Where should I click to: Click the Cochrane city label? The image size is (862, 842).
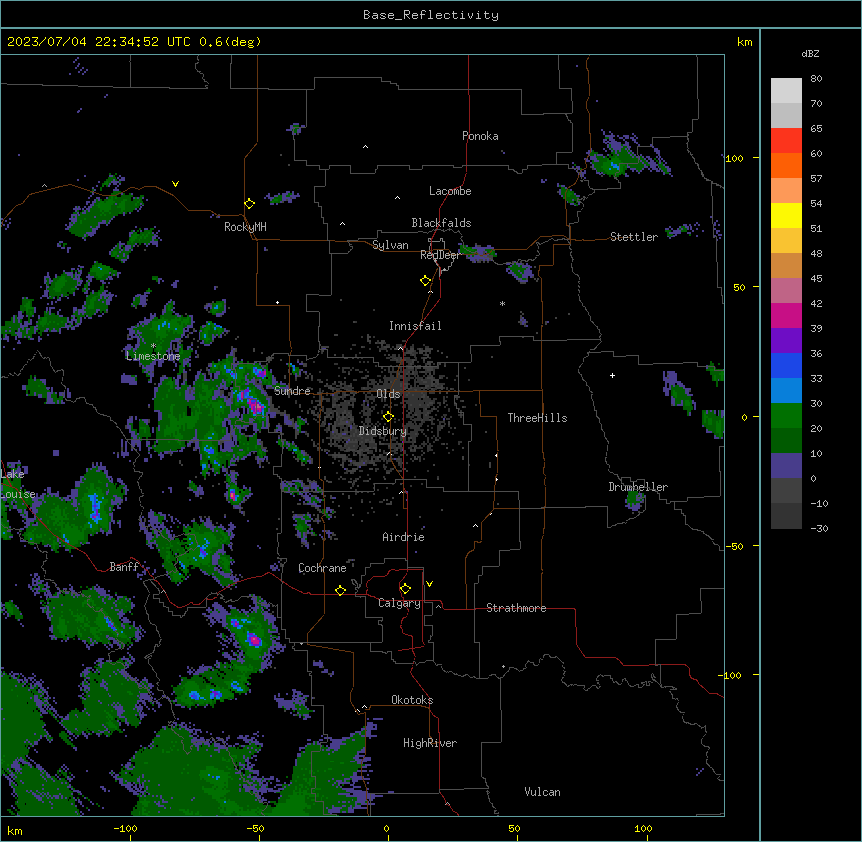pyautogui.click(x=322, y=568)
